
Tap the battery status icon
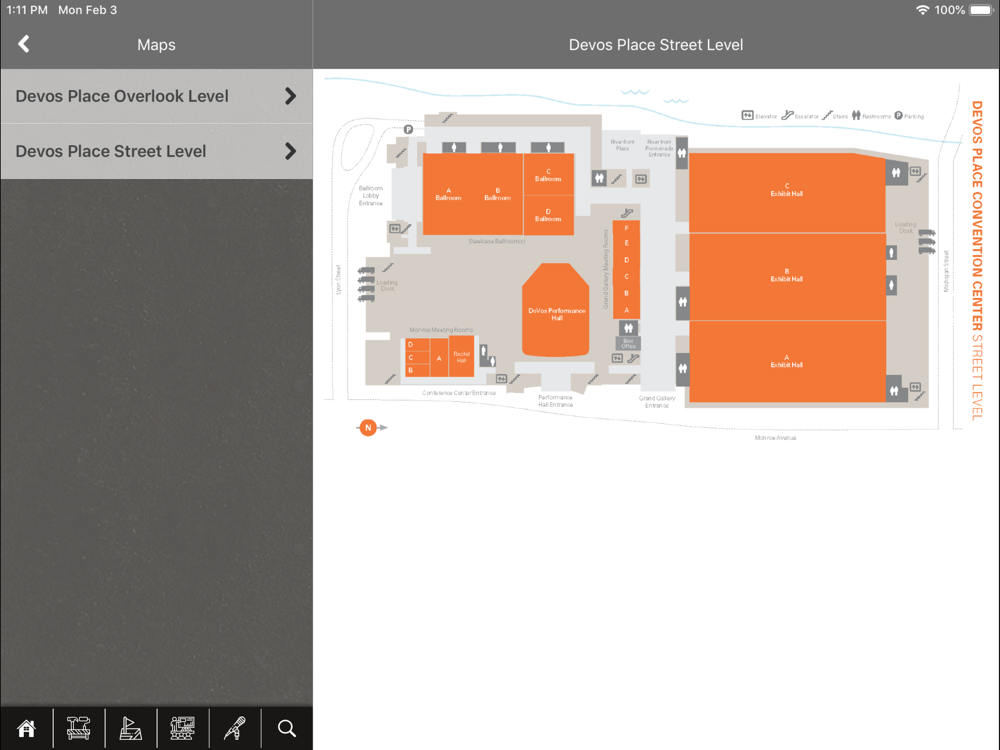pos(981,10)
